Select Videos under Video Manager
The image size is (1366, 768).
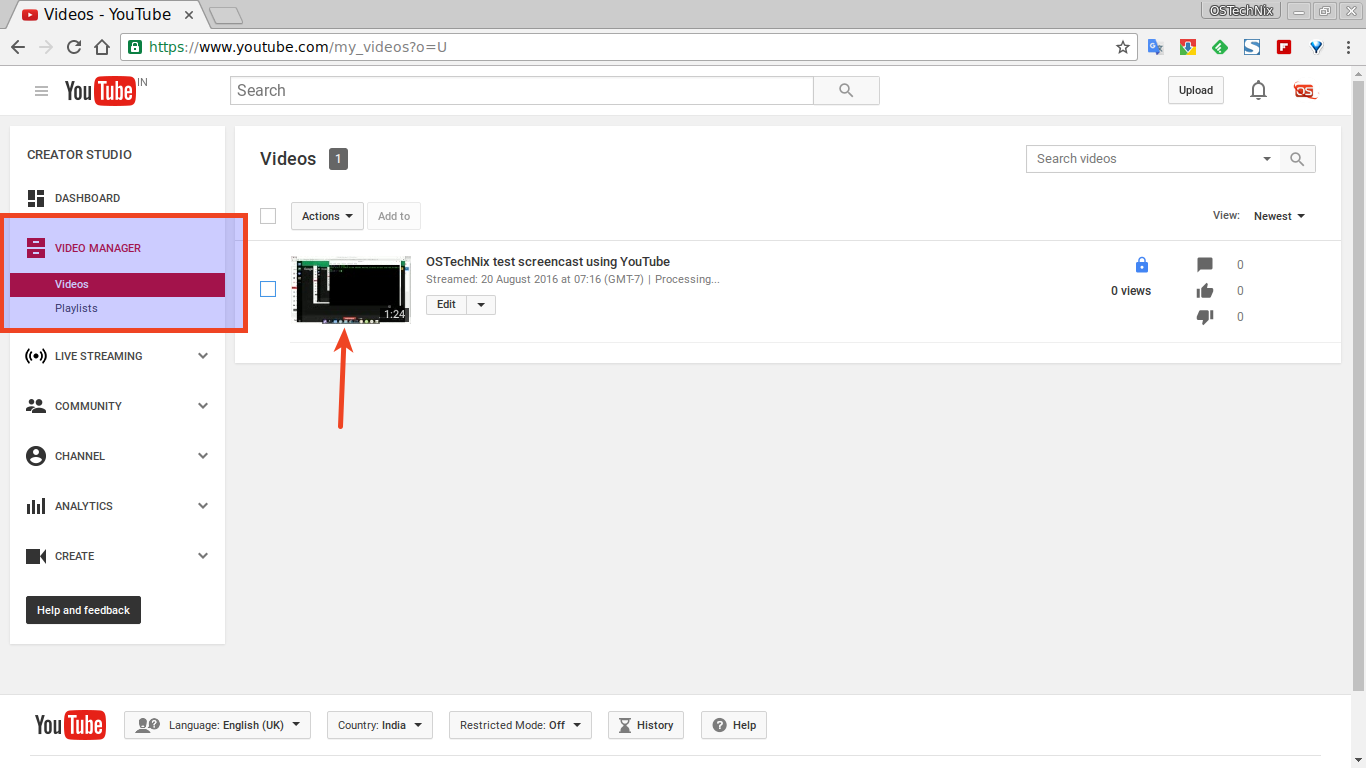click(x=118, y=285)
